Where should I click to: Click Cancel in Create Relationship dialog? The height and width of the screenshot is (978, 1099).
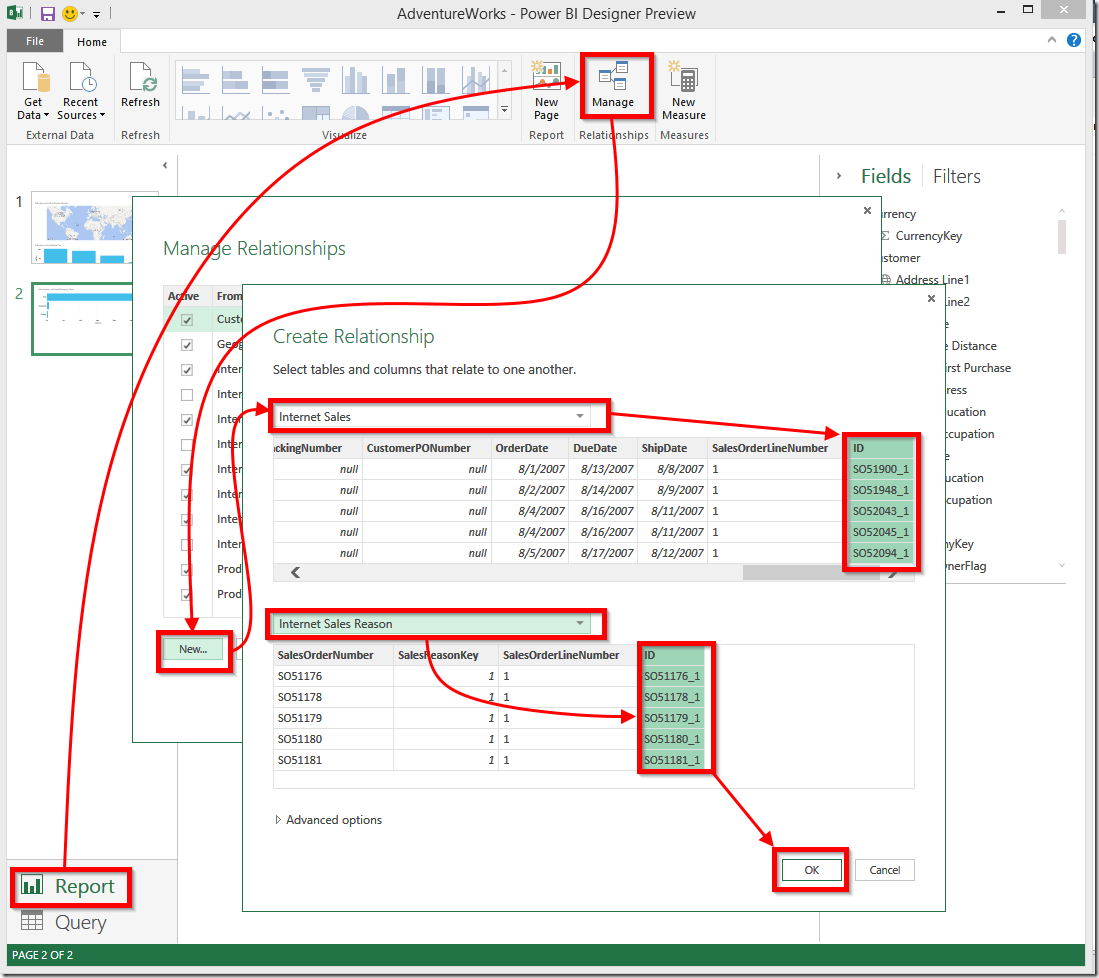(885, 870)
